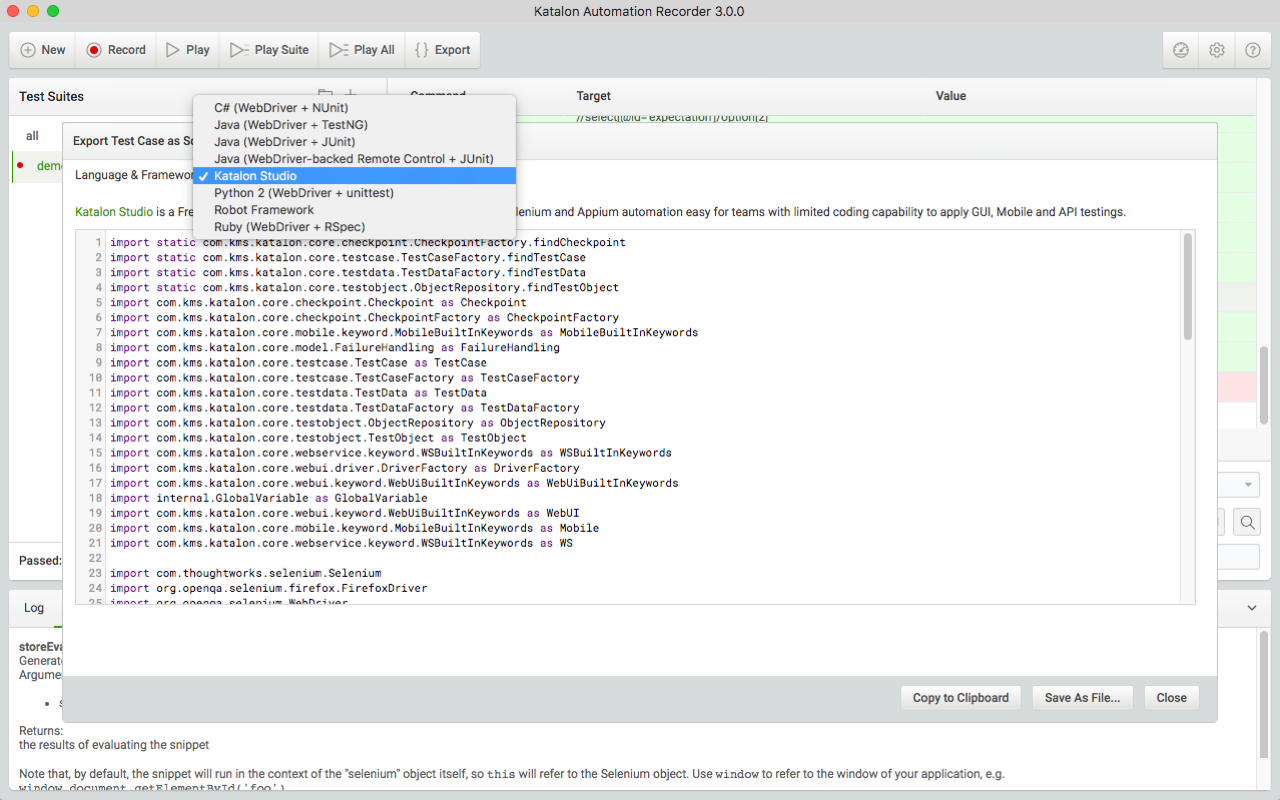Close the Export Test Case dialog
The width and height of the screenshot is (1280, 800).
[1172, 698]
